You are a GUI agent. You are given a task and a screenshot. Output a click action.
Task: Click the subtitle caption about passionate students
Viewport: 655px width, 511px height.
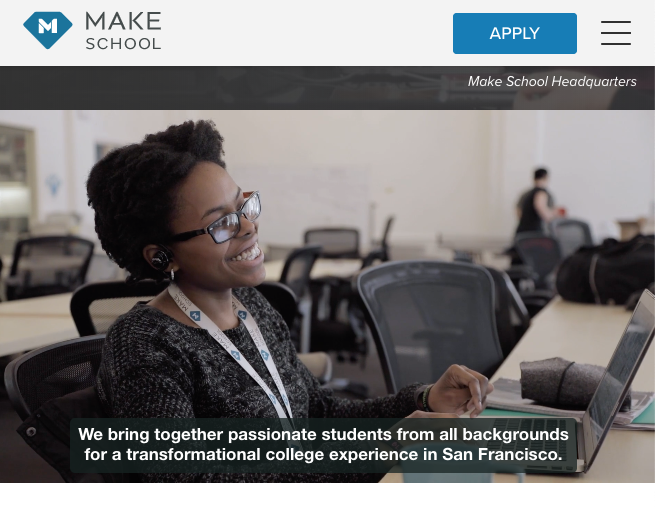point(323,445)
